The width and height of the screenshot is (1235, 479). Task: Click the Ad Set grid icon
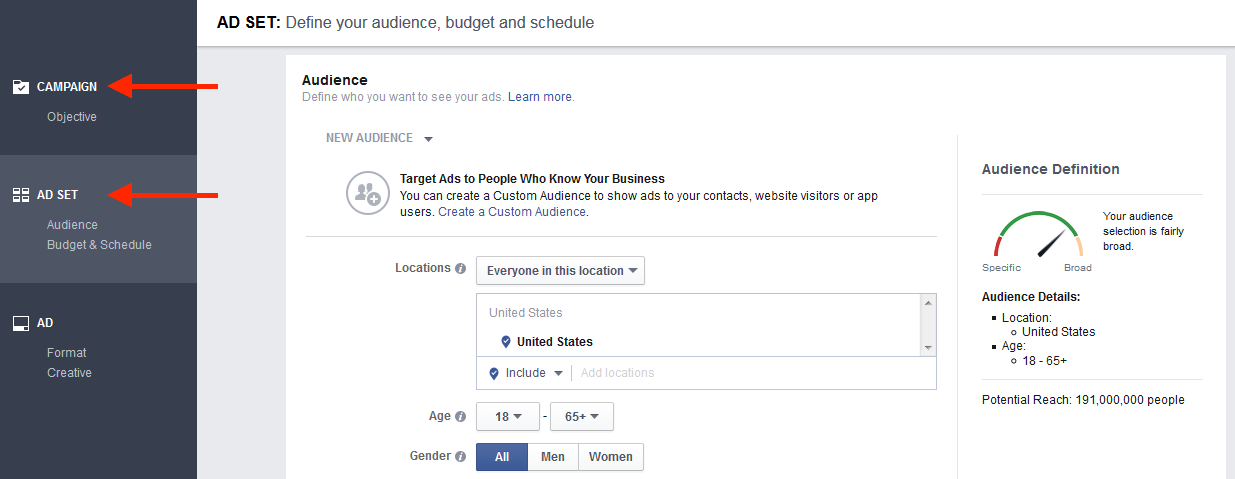point(20,195)
